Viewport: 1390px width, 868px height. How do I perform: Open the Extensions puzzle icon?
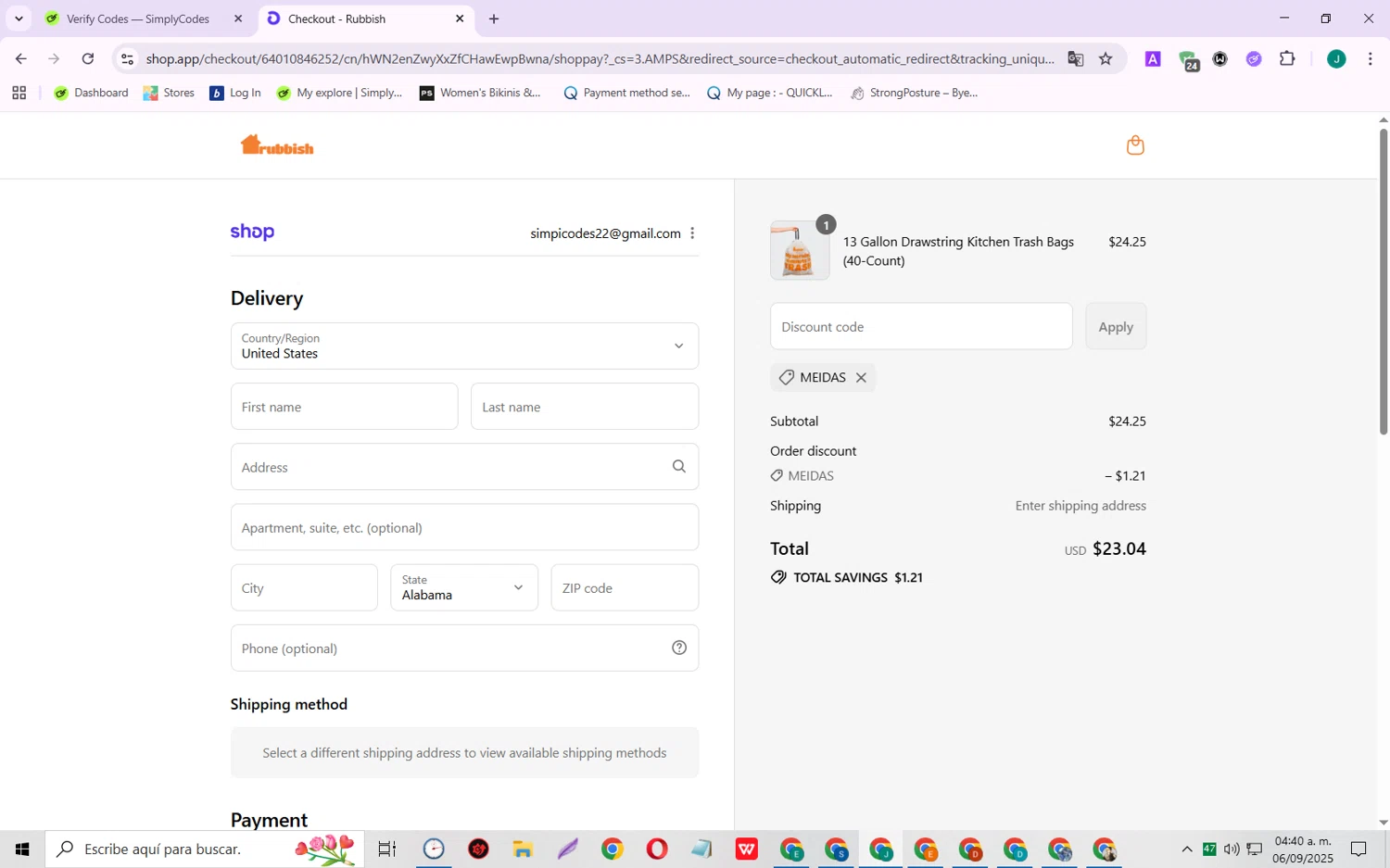pyautogui.click(x=1287, y=59)
